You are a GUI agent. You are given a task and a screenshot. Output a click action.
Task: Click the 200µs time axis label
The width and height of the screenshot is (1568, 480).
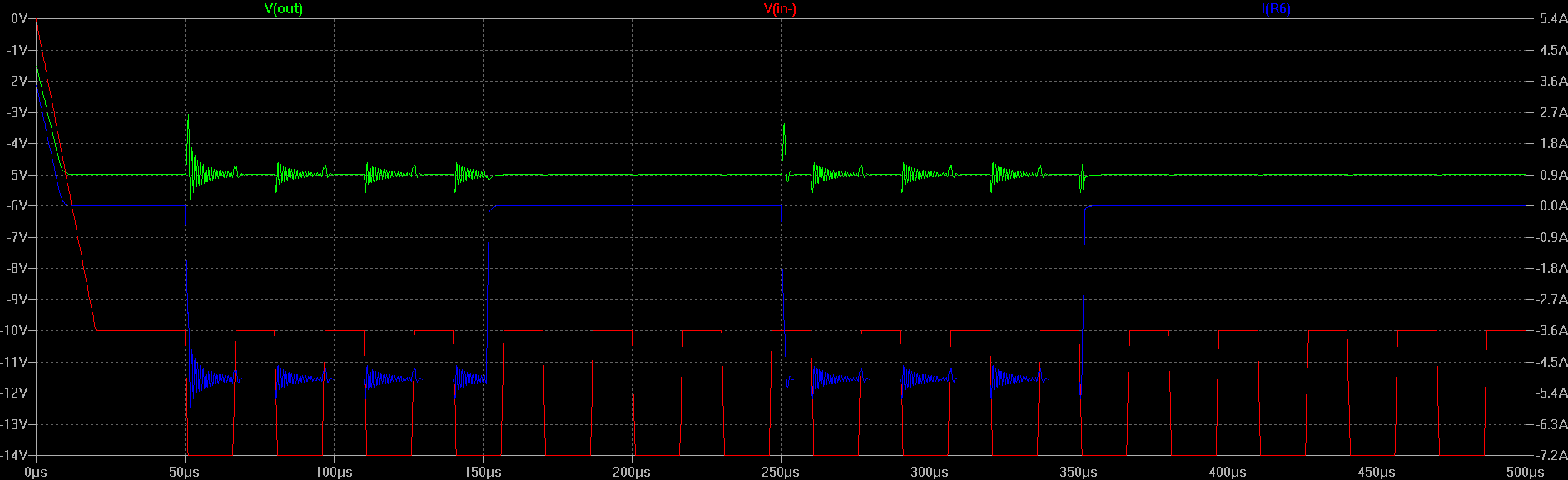632,472
